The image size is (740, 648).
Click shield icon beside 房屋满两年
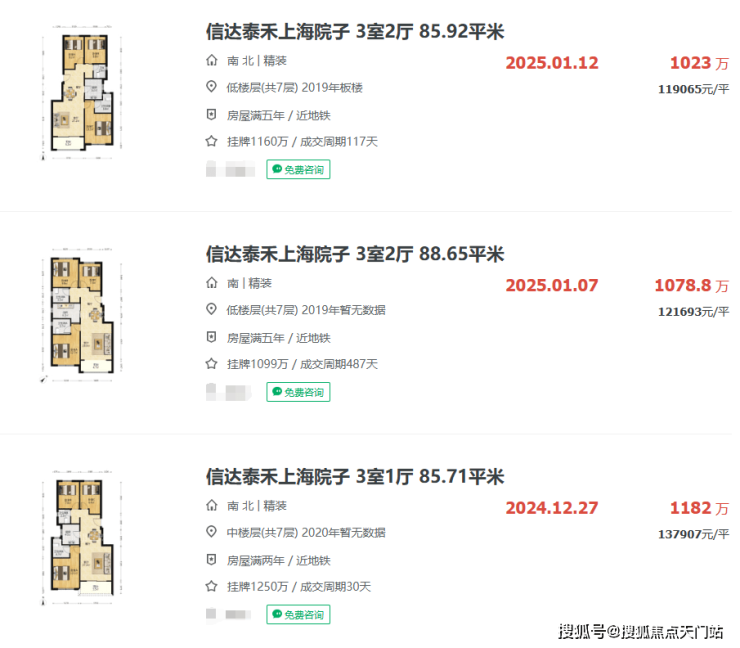[211, 560]
